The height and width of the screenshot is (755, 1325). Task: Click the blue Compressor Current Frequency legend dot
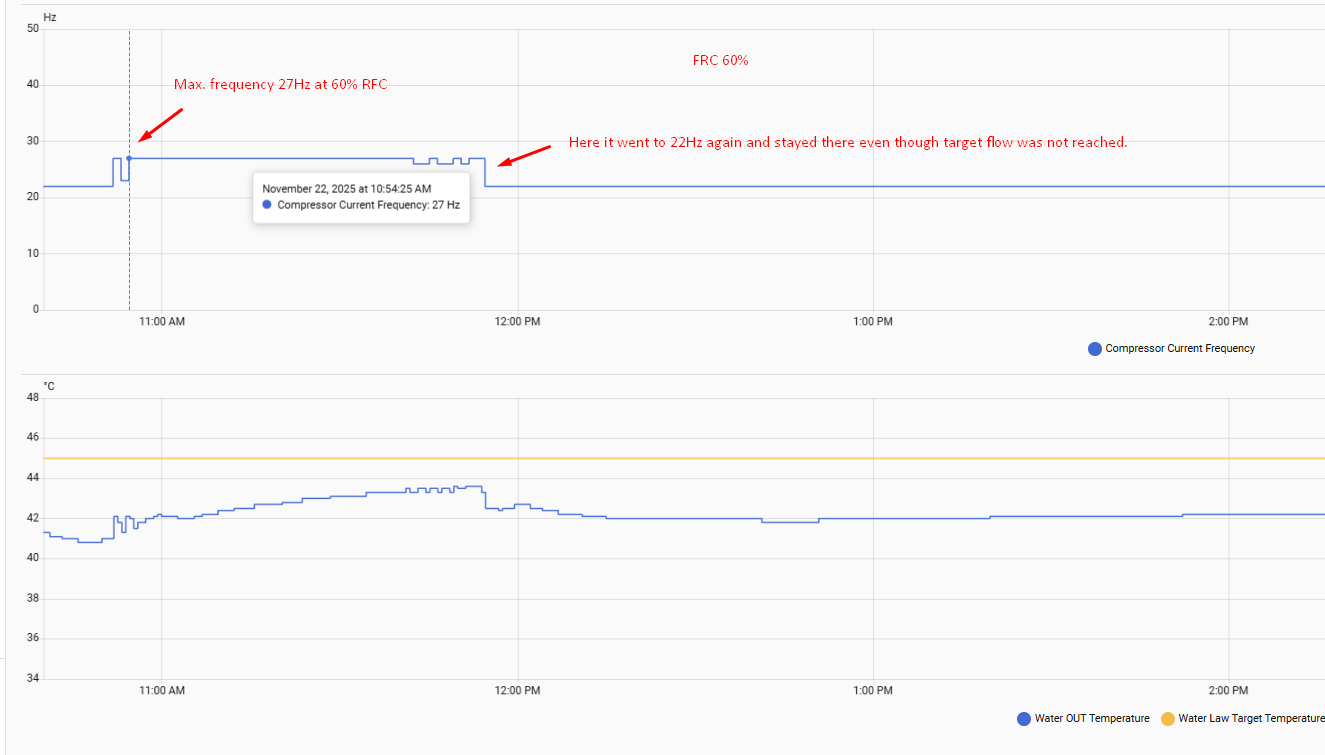(1095, 349)
